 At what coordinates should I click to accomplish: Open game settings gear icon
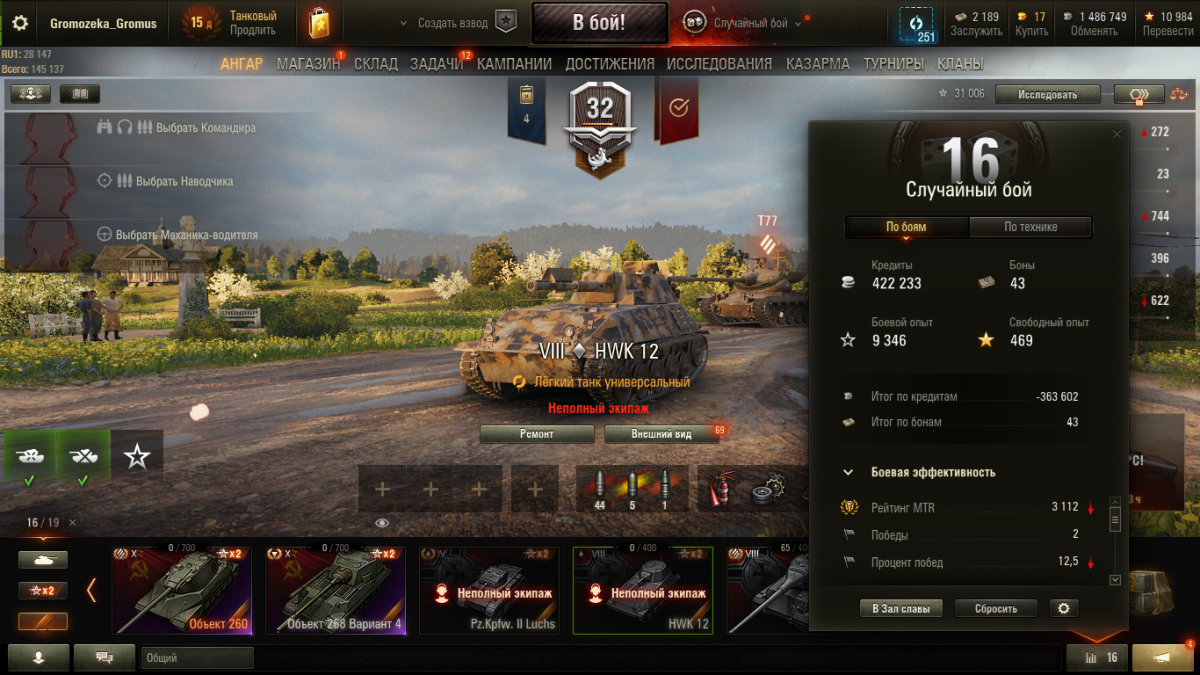coord(20,23)
